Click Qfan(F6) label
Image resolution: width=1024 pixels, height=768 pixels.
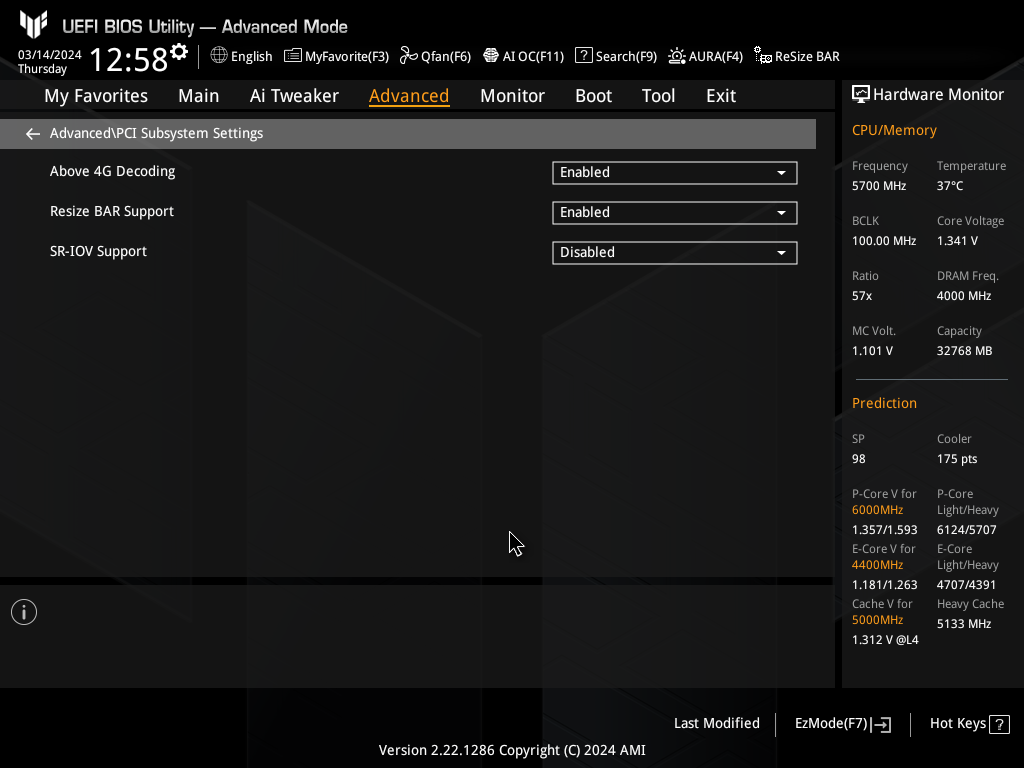click(446, 57)
